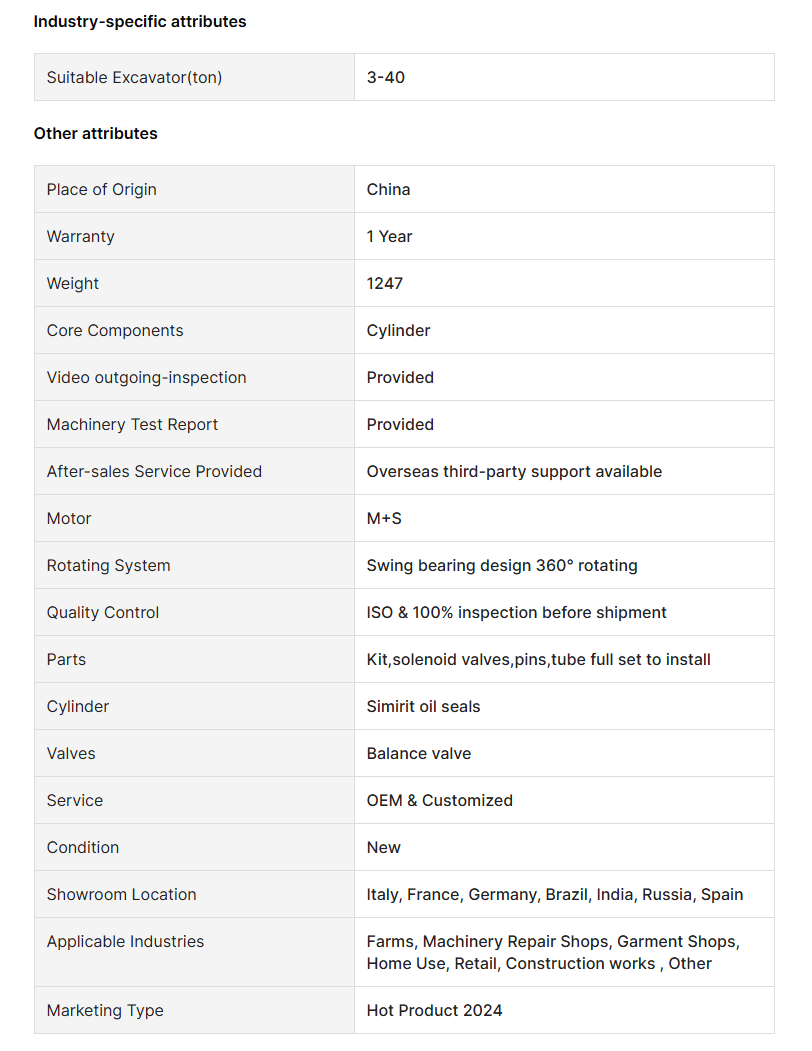Viewport: 812px width, 1051px height.
Task: Select the Simirit oil seals value
Action: (423, 706)
